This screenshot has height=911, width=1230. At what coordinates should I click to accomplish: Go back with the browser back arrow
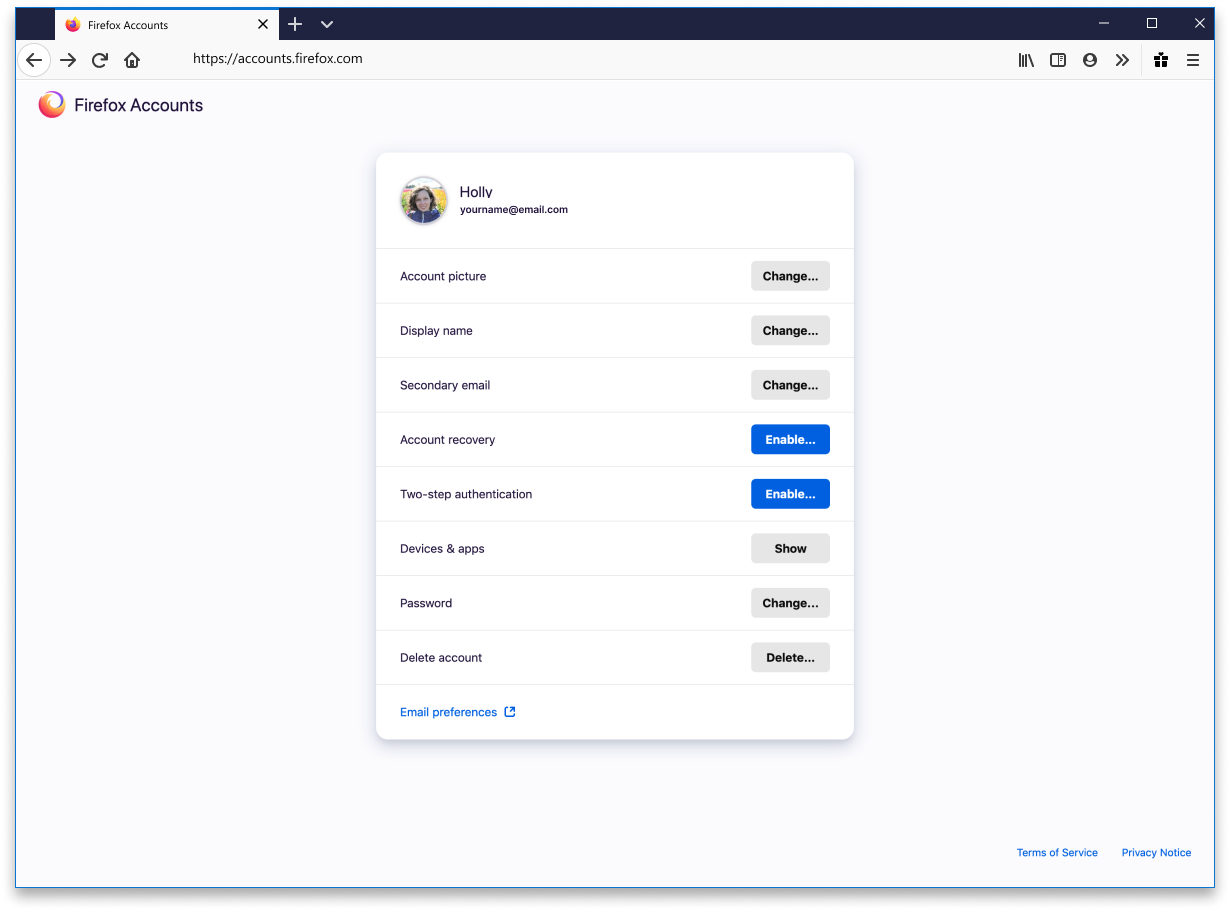point(34,60)
